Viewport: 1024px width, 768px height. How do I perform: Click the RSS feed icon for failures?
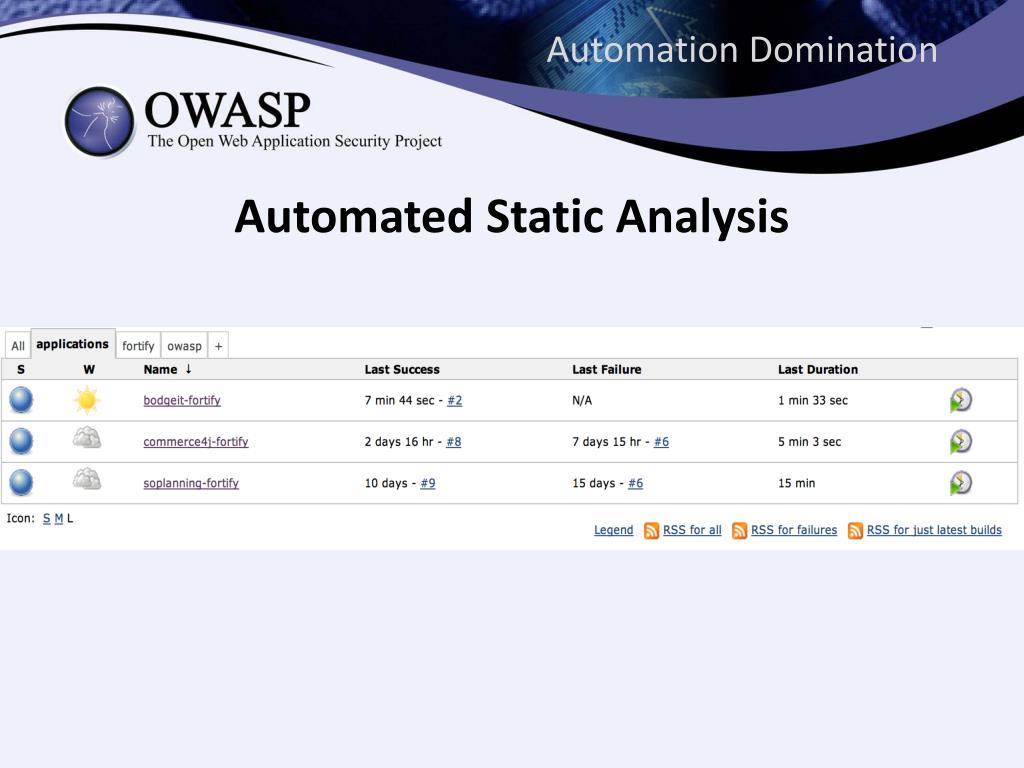pos(739,530)
